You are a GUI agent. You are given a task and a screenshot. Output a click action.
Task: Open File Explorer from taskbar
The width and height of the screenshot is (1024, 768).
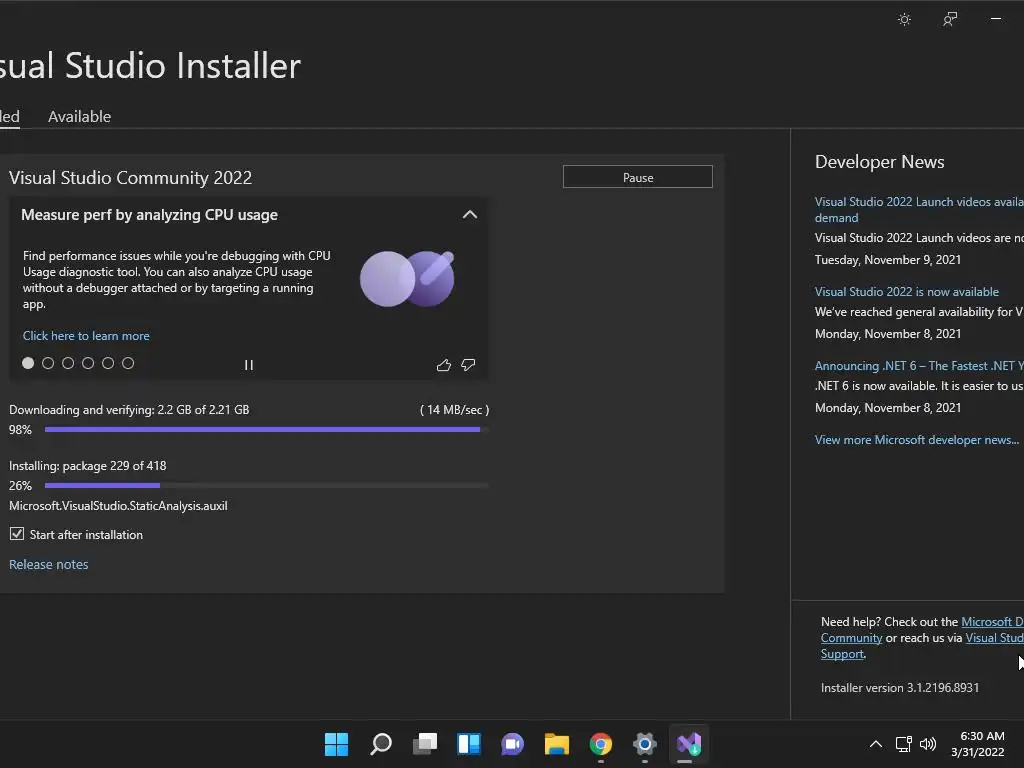click(557, 744)
